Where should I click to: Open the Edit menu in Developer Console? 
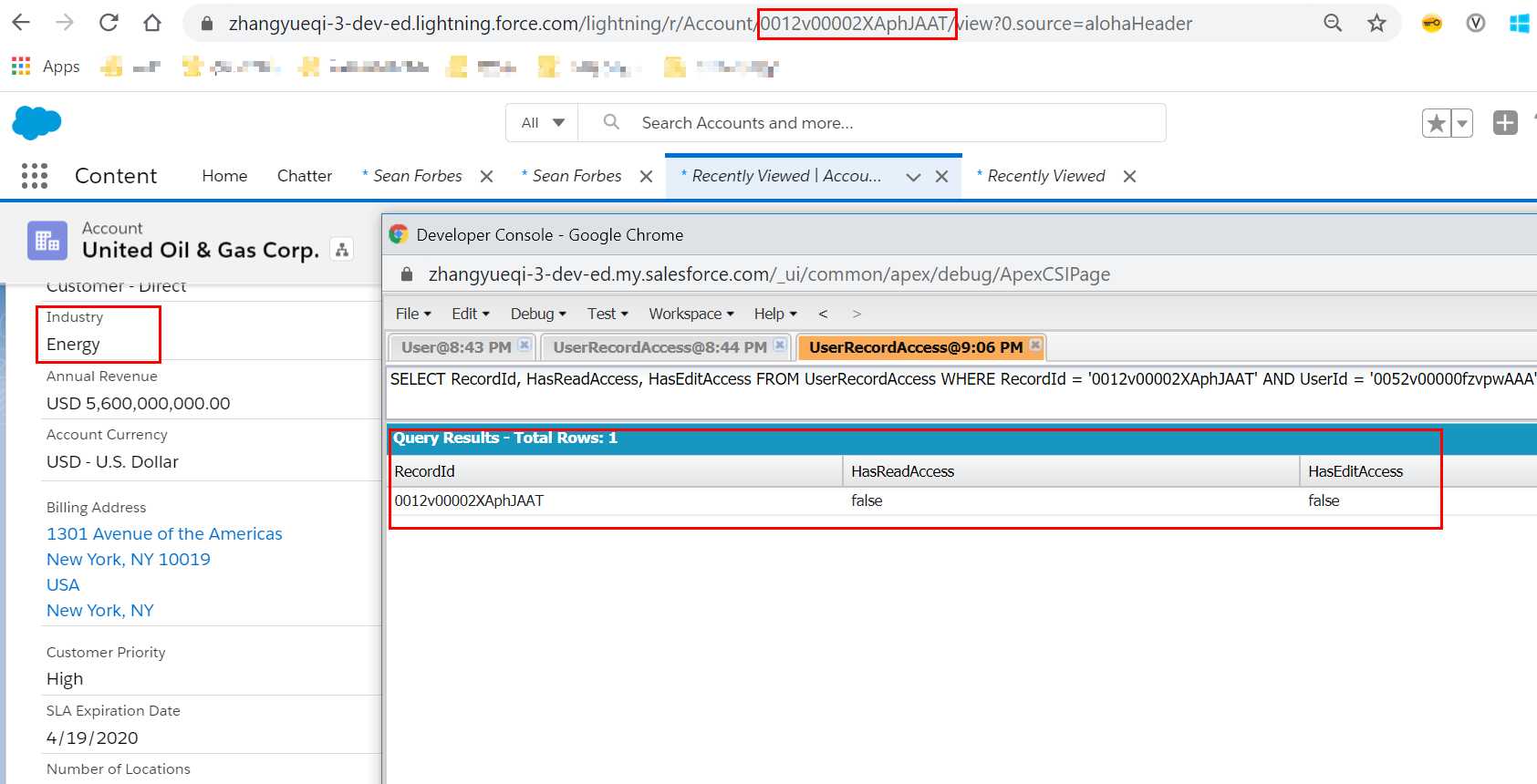click(471, 314)
